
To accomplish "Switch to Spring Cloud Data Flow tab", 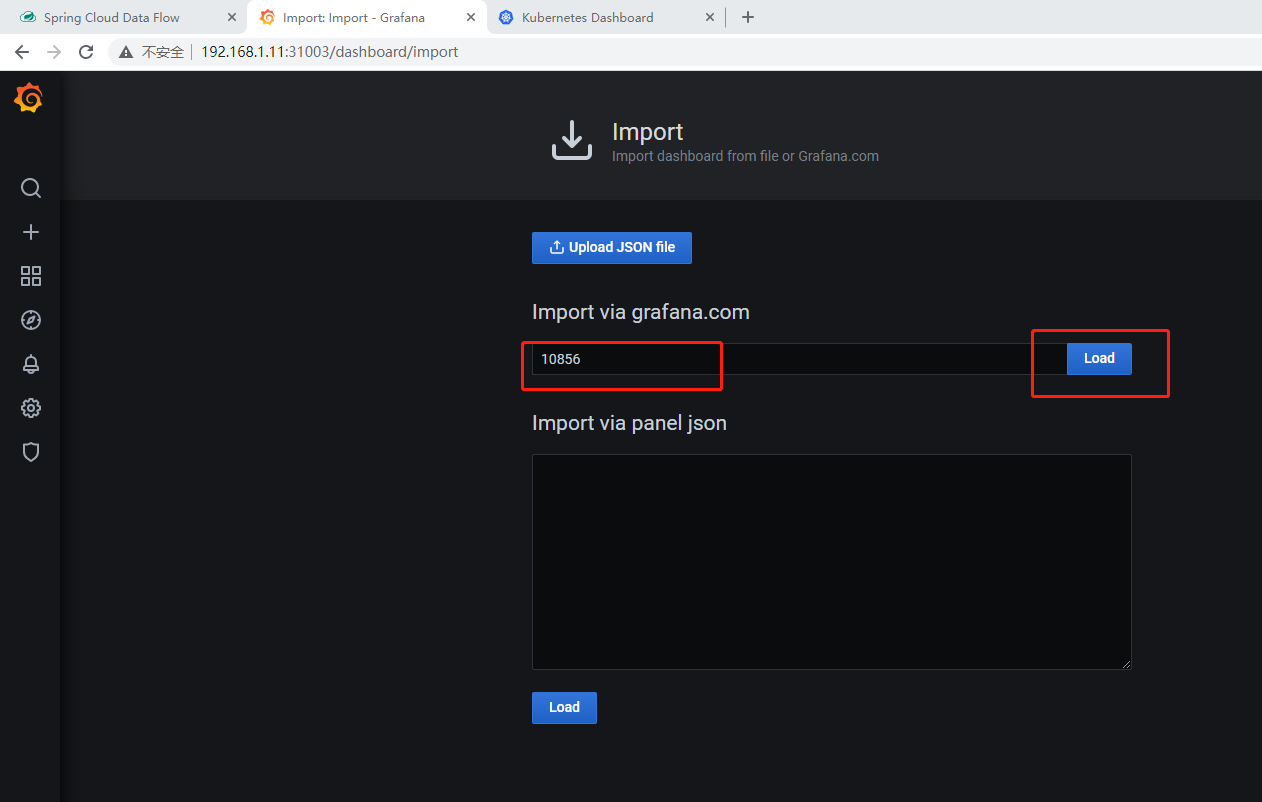I will pyautogui.click(x=112, y=17).
